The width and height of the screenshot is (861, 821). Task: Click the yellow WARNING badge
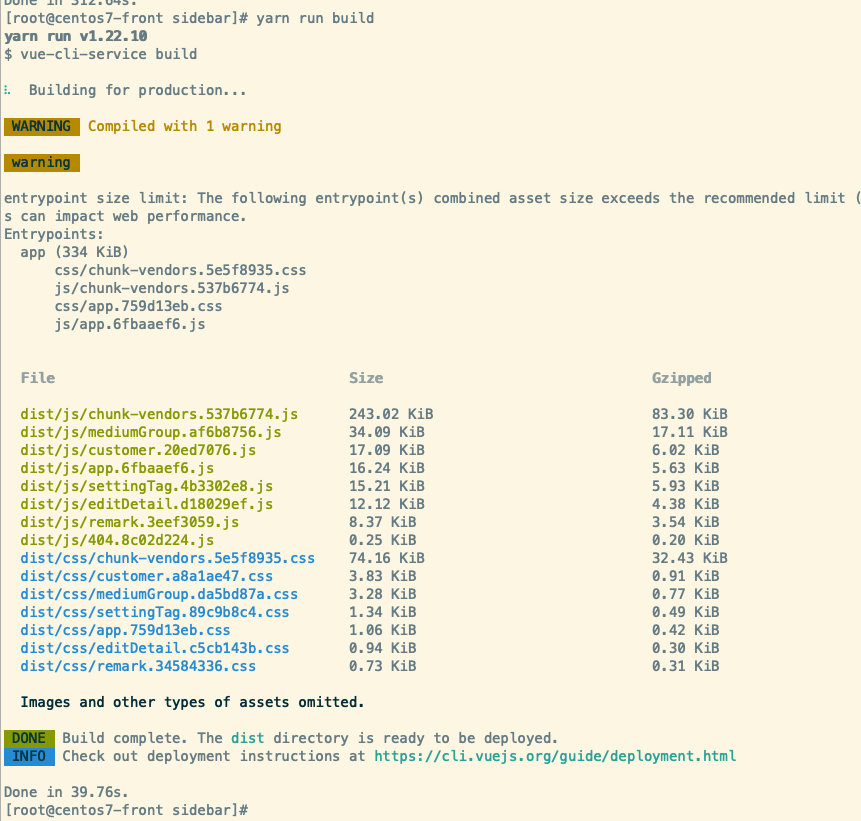coord(41,126)
